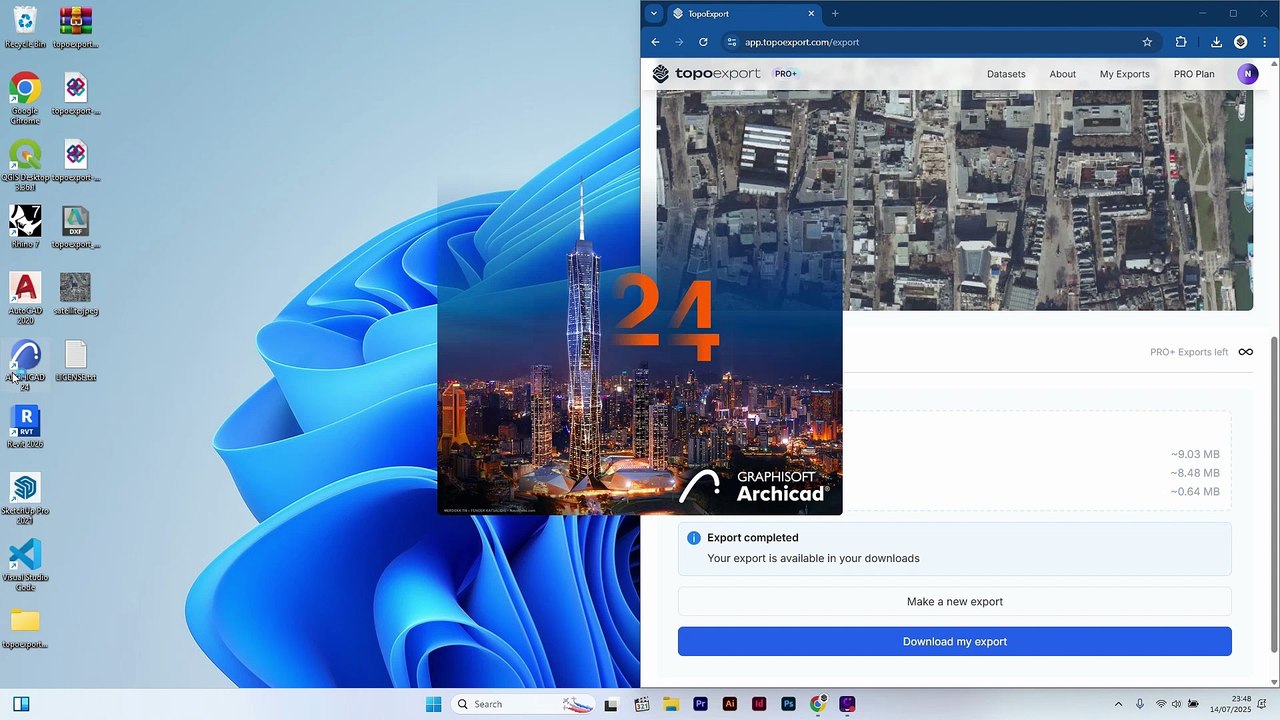Click the page vertical scrollbar thumb
The width and height of the screenshot is (1280, 720).
pos(1274,495)
